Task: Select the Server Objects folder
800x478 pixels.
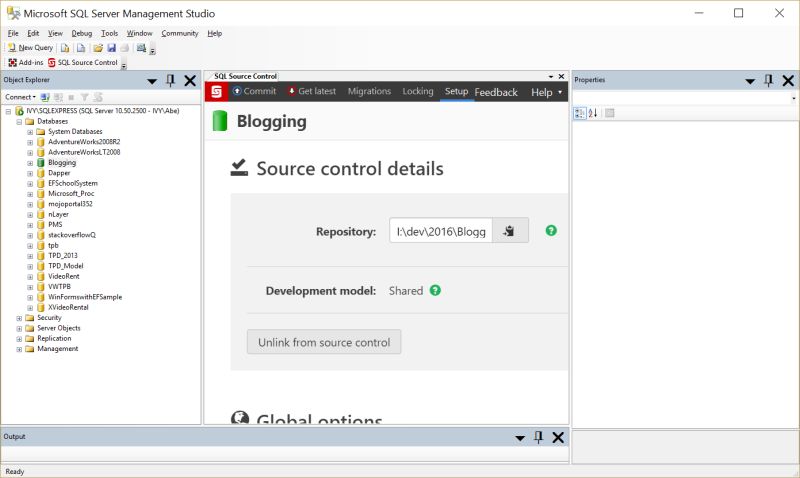Action: click(x=59, y=328)
